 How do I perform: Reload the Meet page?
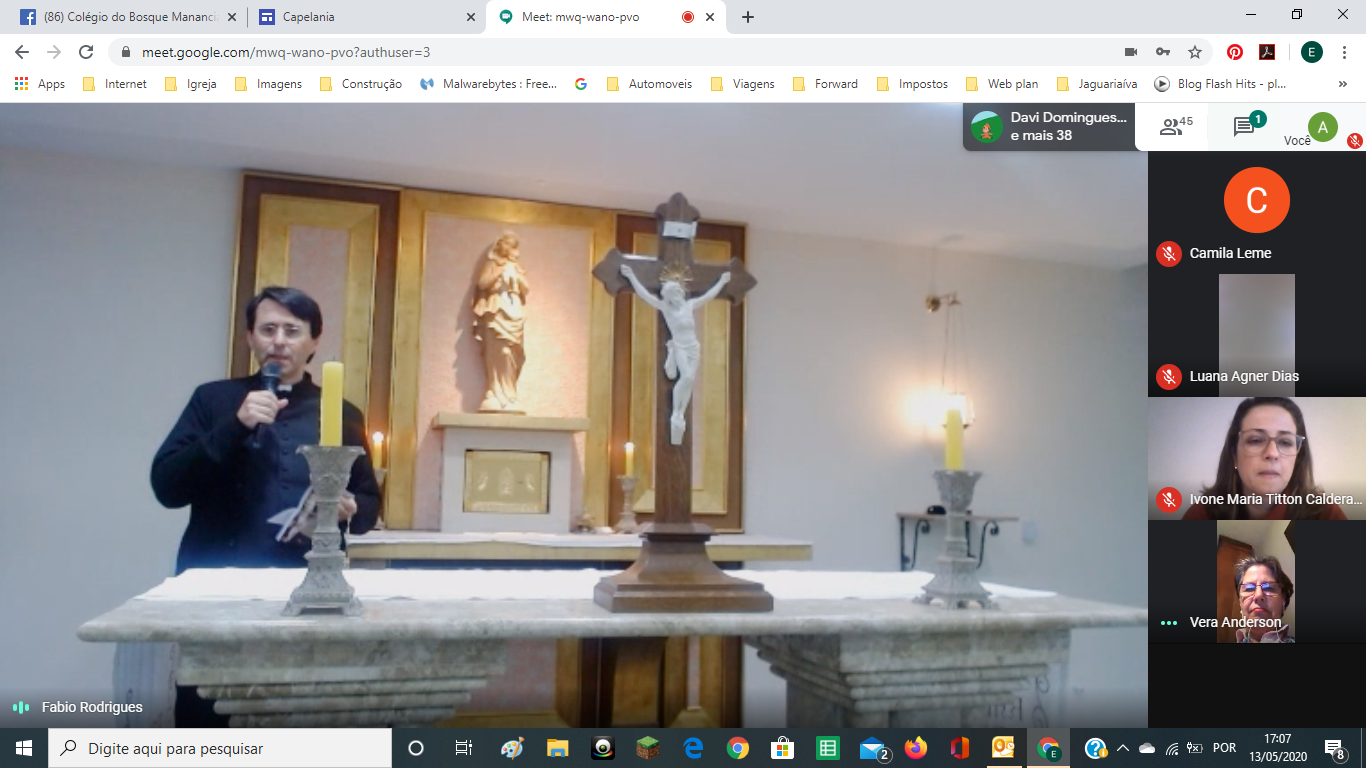click(x=86, y=52)
